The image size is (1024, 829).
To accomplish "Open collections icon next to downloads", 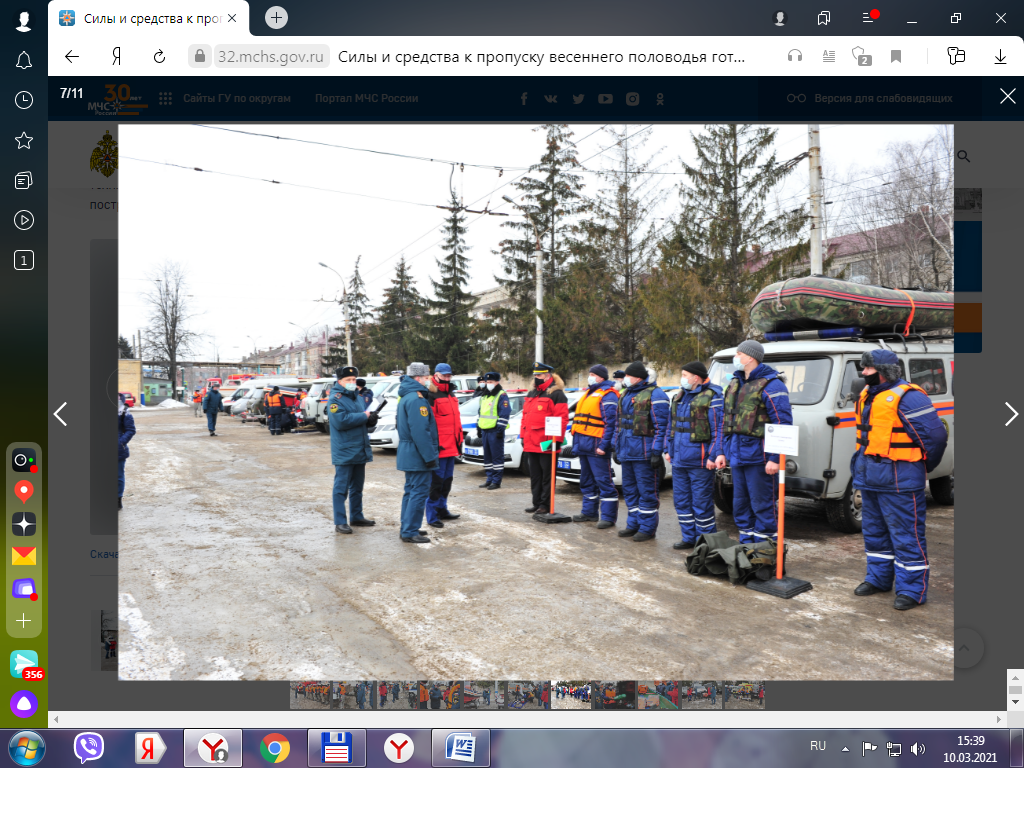I will tap(956, 56).
